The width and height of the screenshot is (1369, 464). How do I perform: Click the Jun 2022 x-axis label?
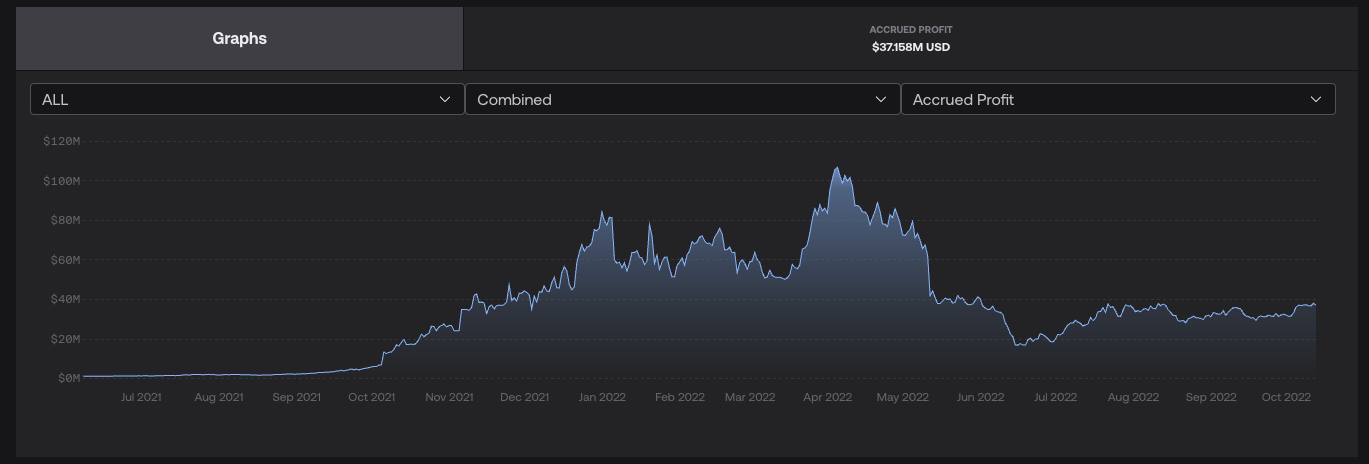point(979,397)
